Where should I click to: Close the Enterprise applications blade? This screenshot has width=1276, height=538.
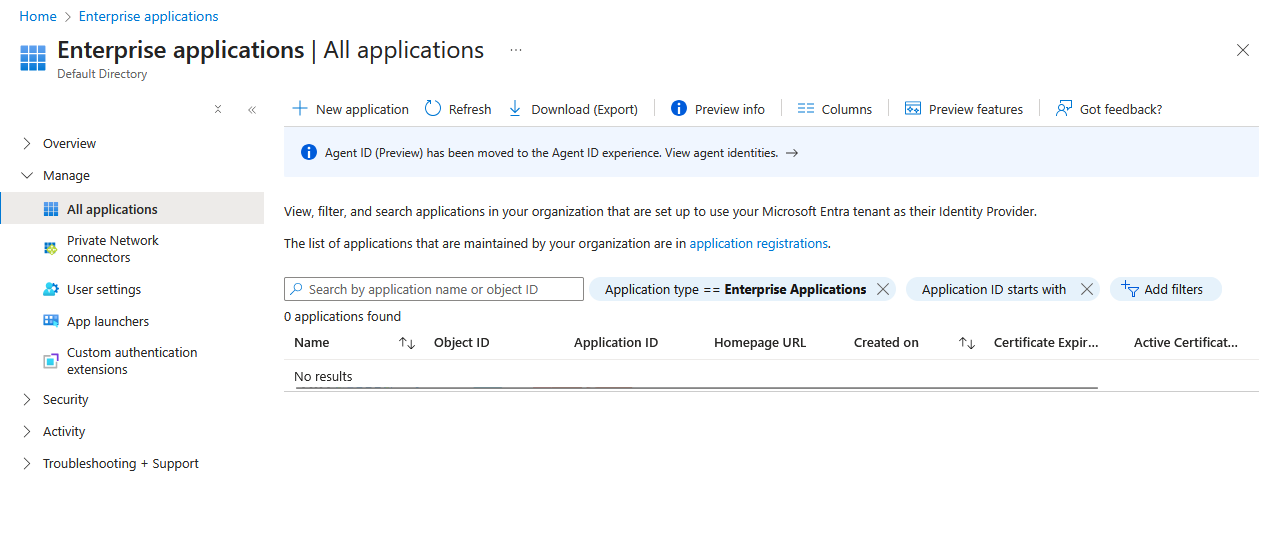click(x=1243, y=50)
